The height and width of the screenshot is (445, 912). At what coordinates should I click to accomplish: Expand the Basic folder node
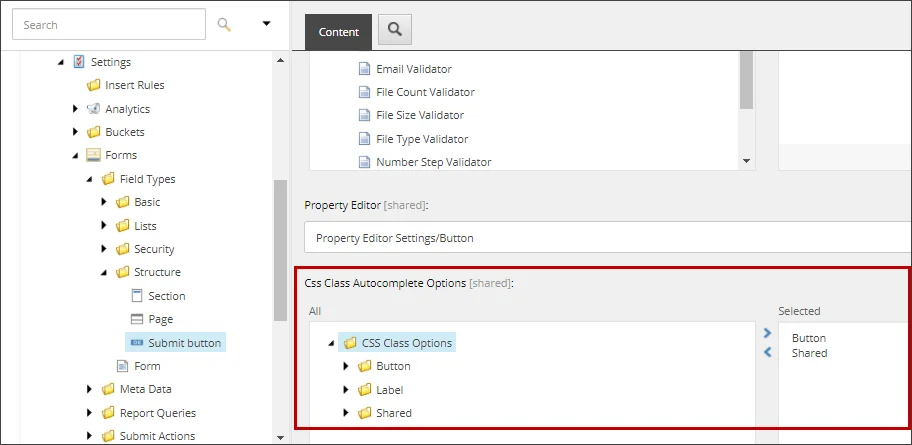[104, 202]
